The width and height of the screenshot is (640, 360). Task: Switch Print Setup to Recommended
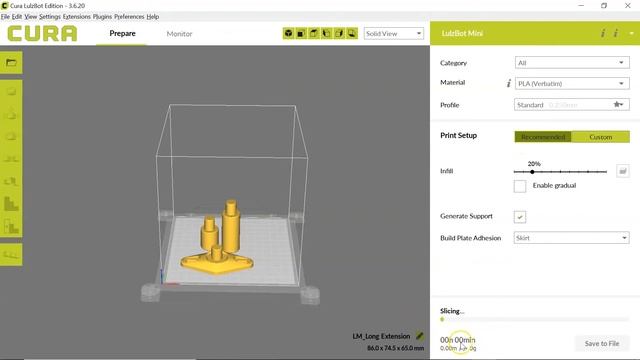click(543, 137)
